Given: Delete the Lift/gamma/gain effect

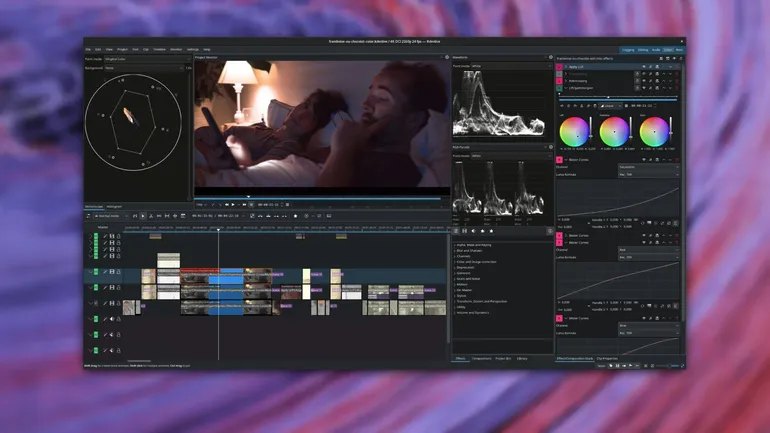Looking at the screenshot, I should [676, 88].
